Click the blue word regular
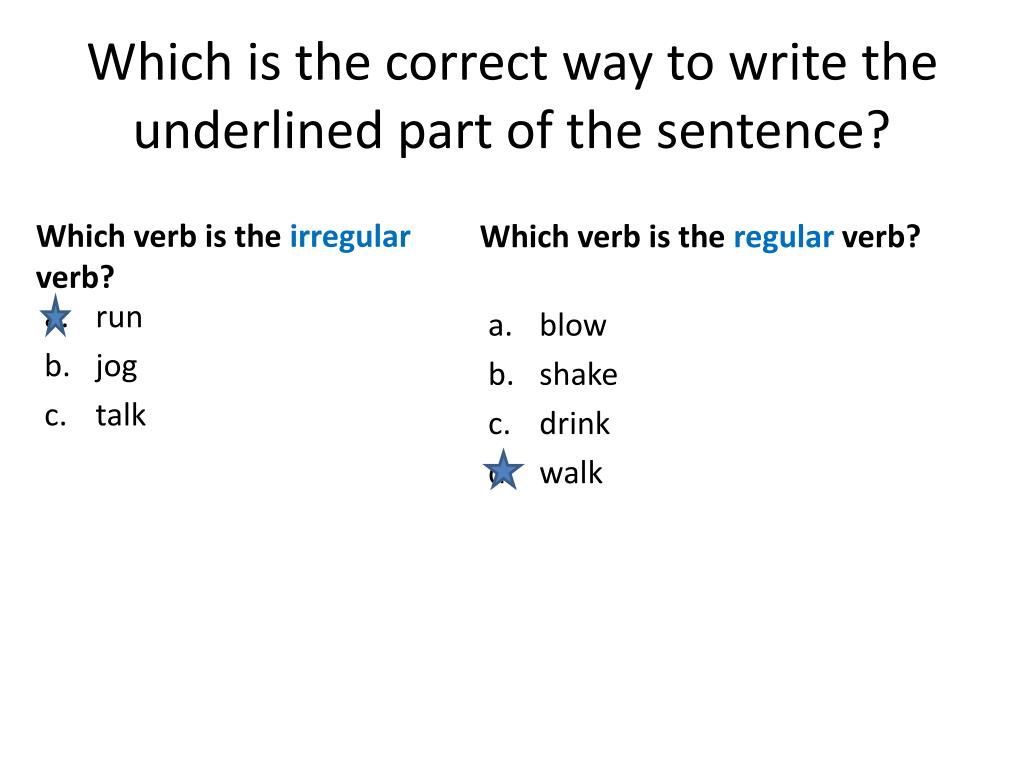Screen dimensions: 1024x768 point(783,238)
